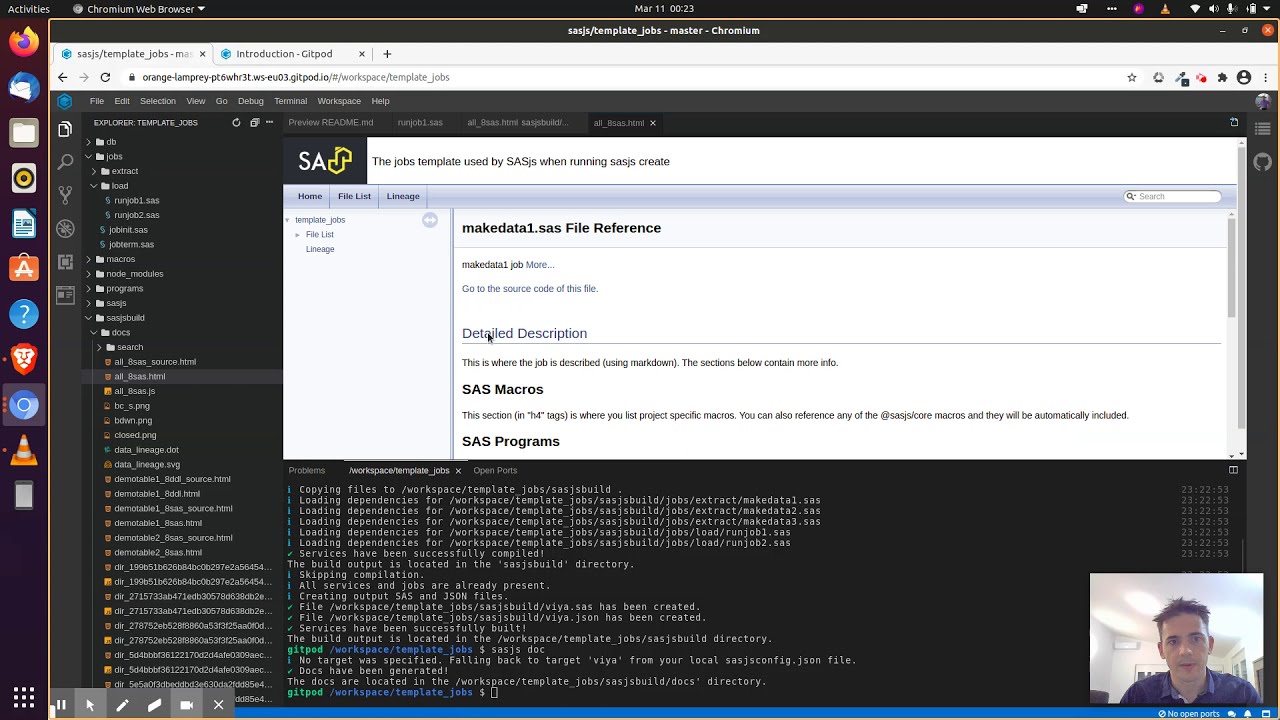The height and width of the screenshot is (720, 1280).
Task: Open the Workspace menu
Action: (x=339, y=101)
